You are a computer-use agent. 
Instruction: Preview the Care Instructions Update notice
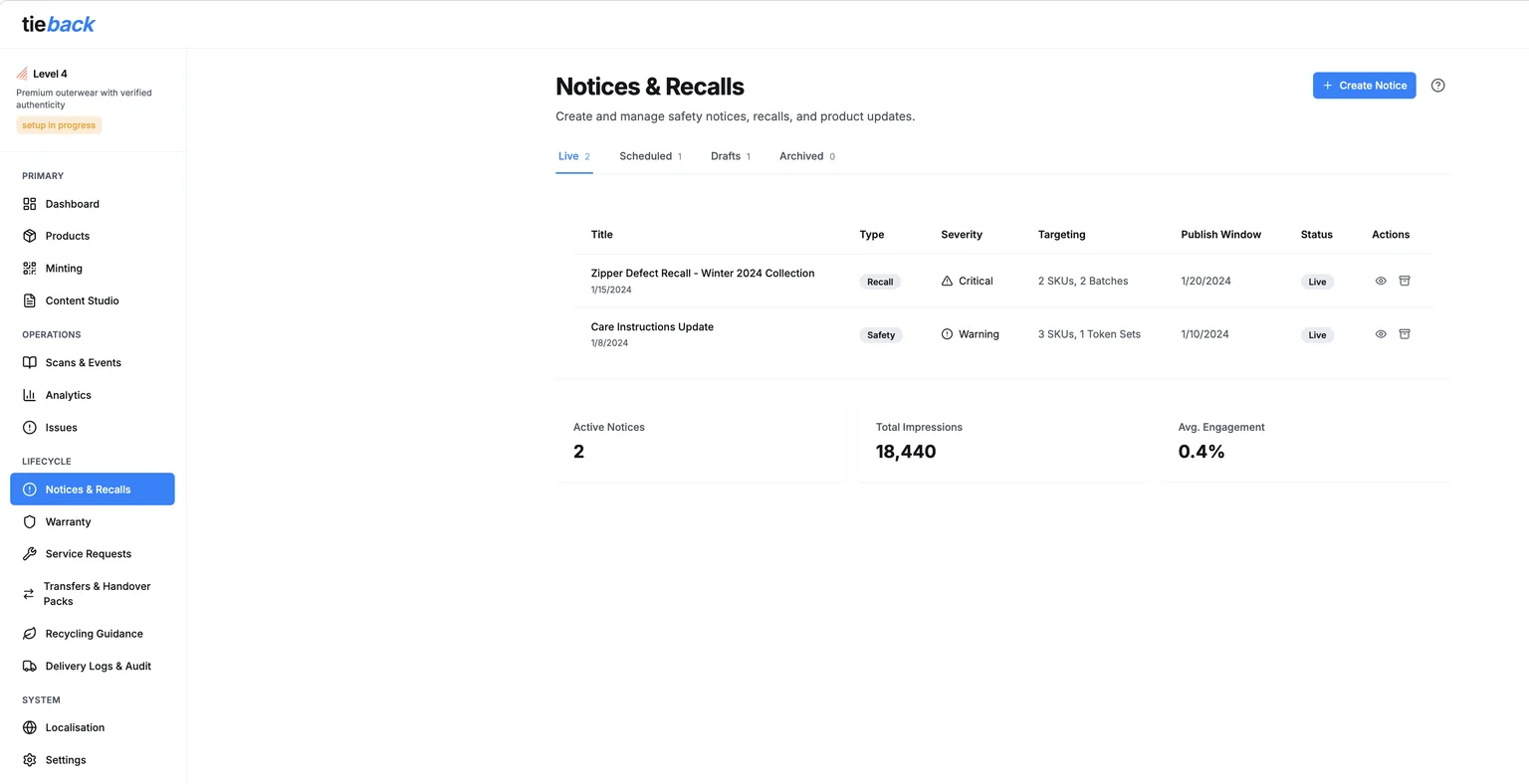coord(1380,334)
